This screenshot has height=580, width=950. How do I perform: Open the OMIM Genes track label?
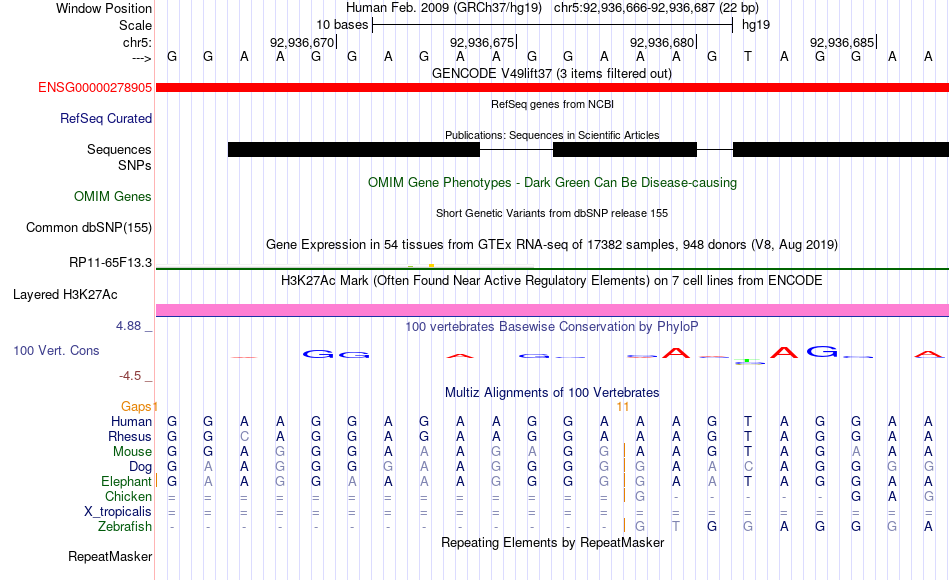(113, 197)
